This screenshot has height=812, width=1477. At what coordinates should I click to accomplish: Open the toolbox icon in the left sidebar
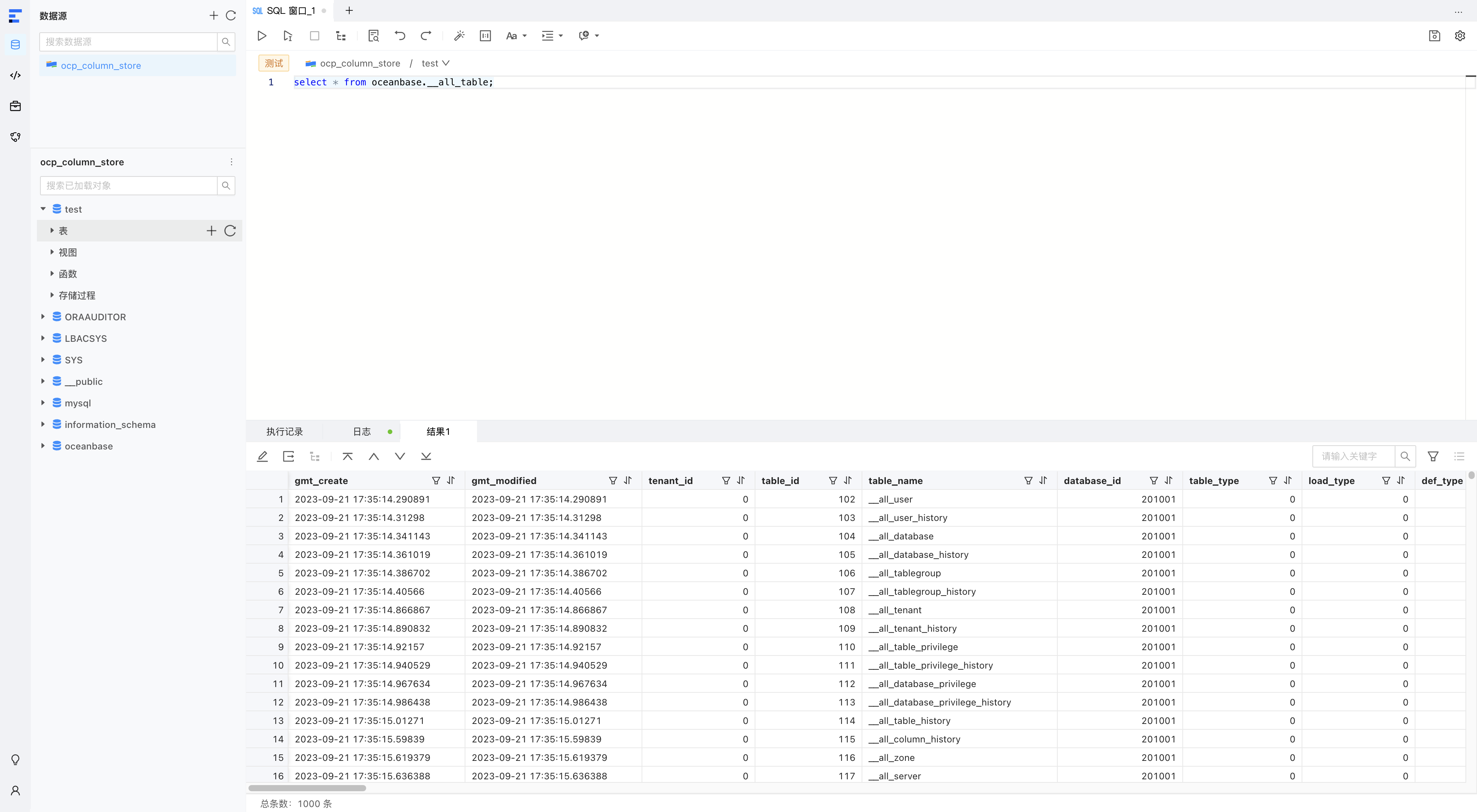coord(15,106)
